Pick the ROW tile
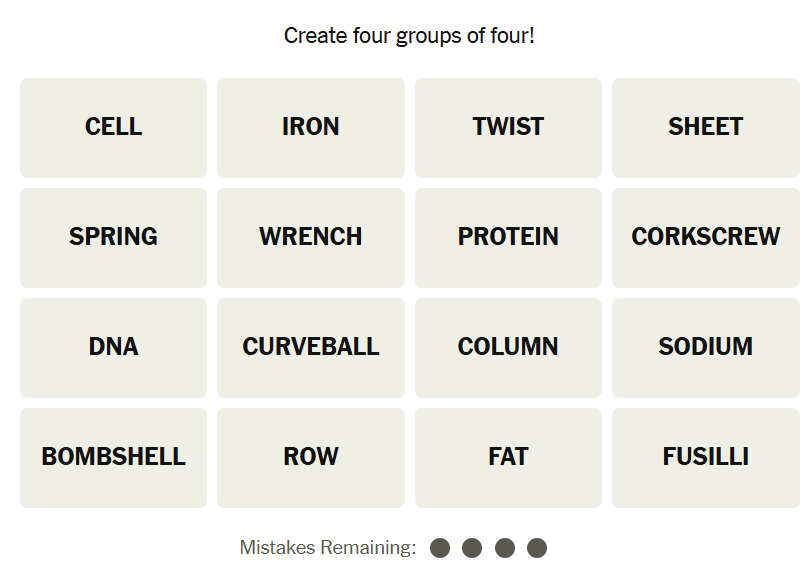 click(x=311, y=457)
